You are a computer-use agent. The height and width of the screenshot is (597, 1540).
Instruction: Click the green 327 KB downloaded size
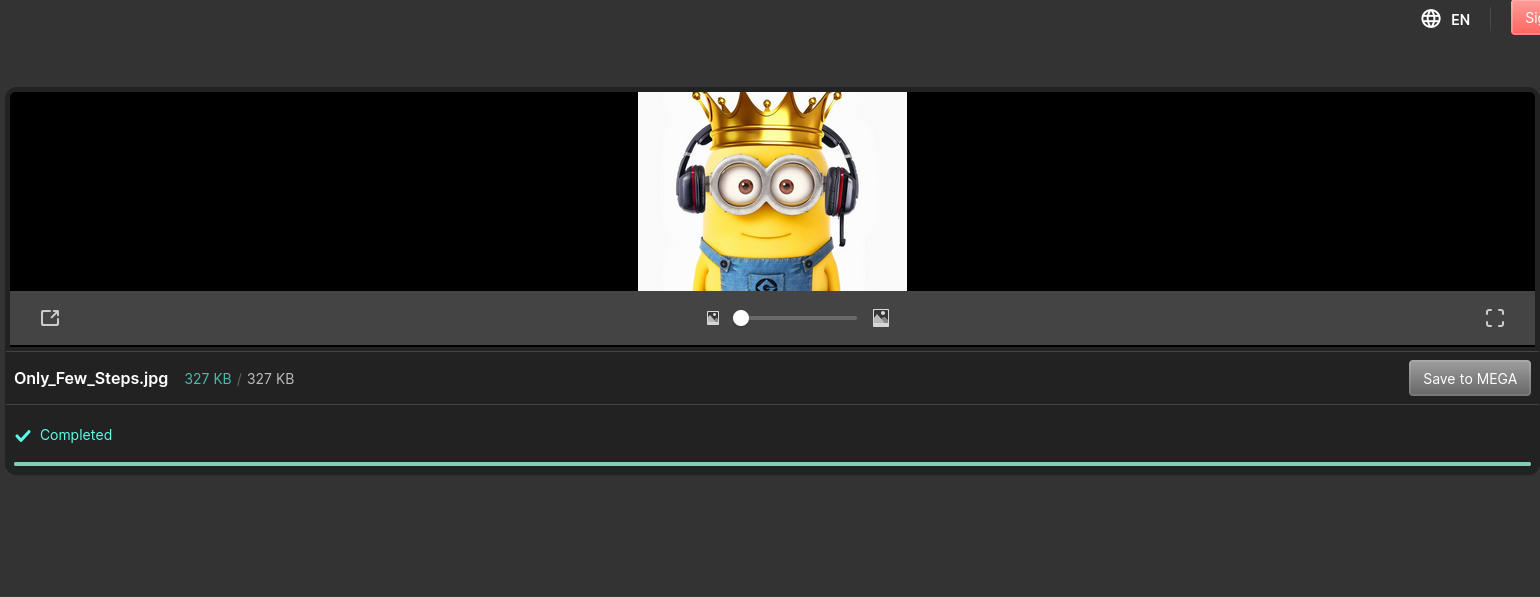pos(208,379)
